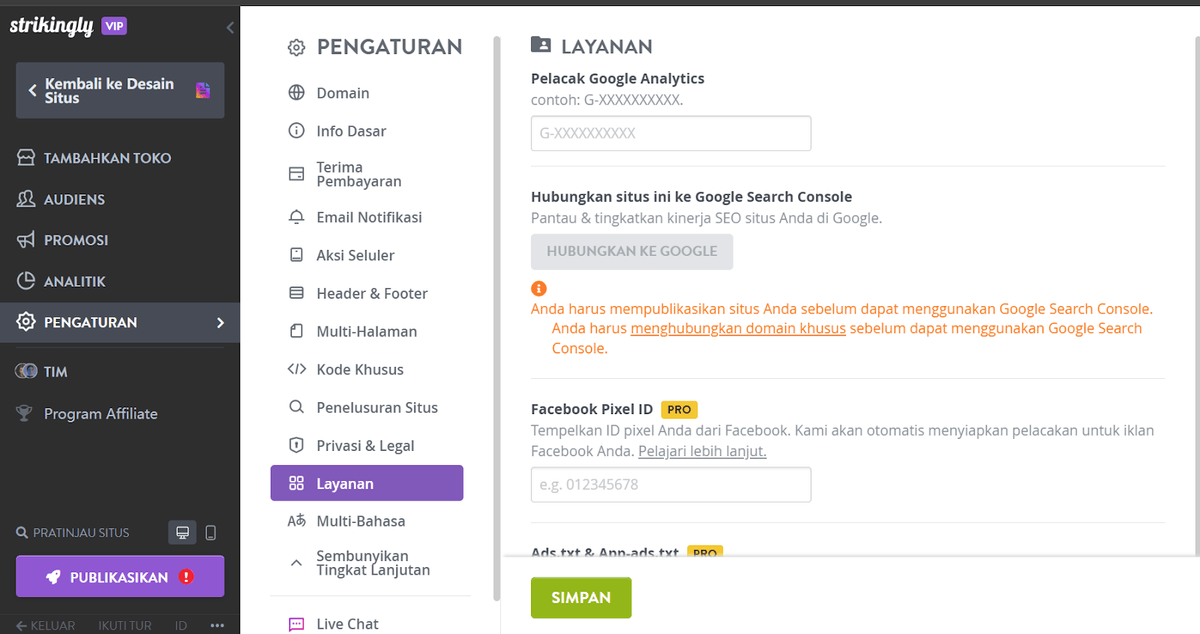This screenshot has width=1200, height=634.
Task: Click the Multi-Halaman pages icon
Action: pyautogui.click(x=296, y=331)
